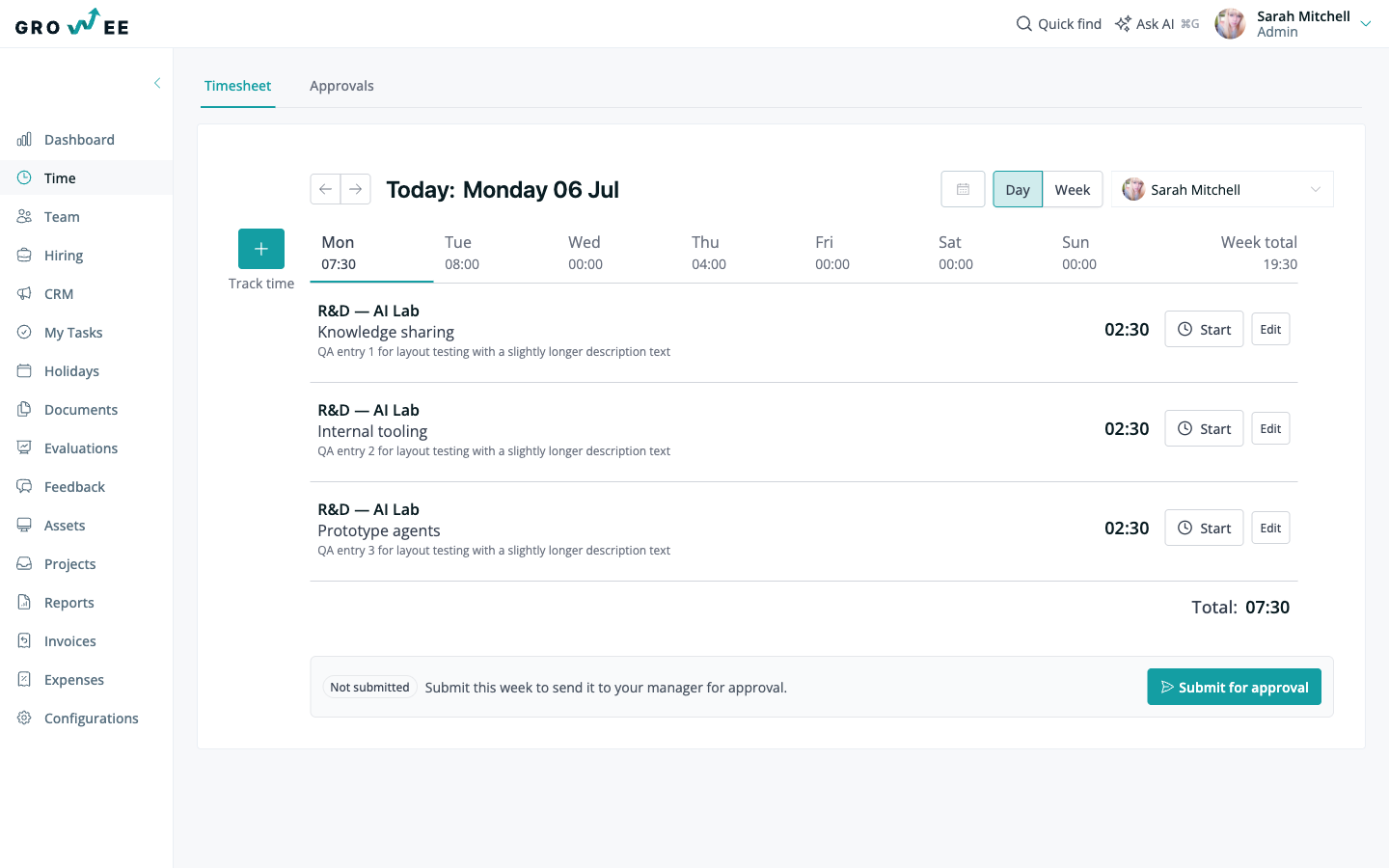This screenshot has width=1389, height=868.
Task: Click the Reports file icon
Action: click(24, 602)
